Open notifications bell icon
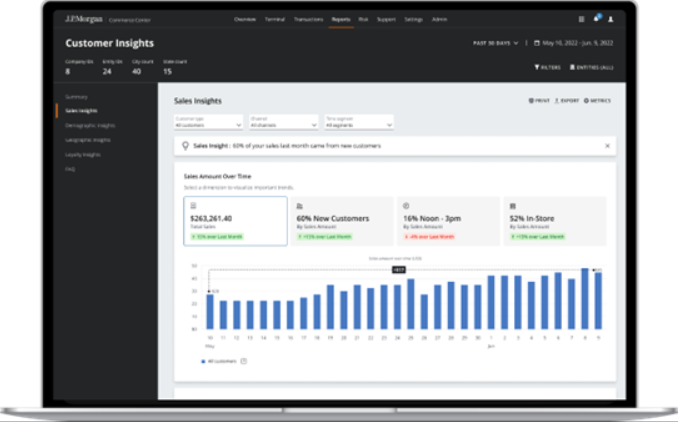 [596, 19]
